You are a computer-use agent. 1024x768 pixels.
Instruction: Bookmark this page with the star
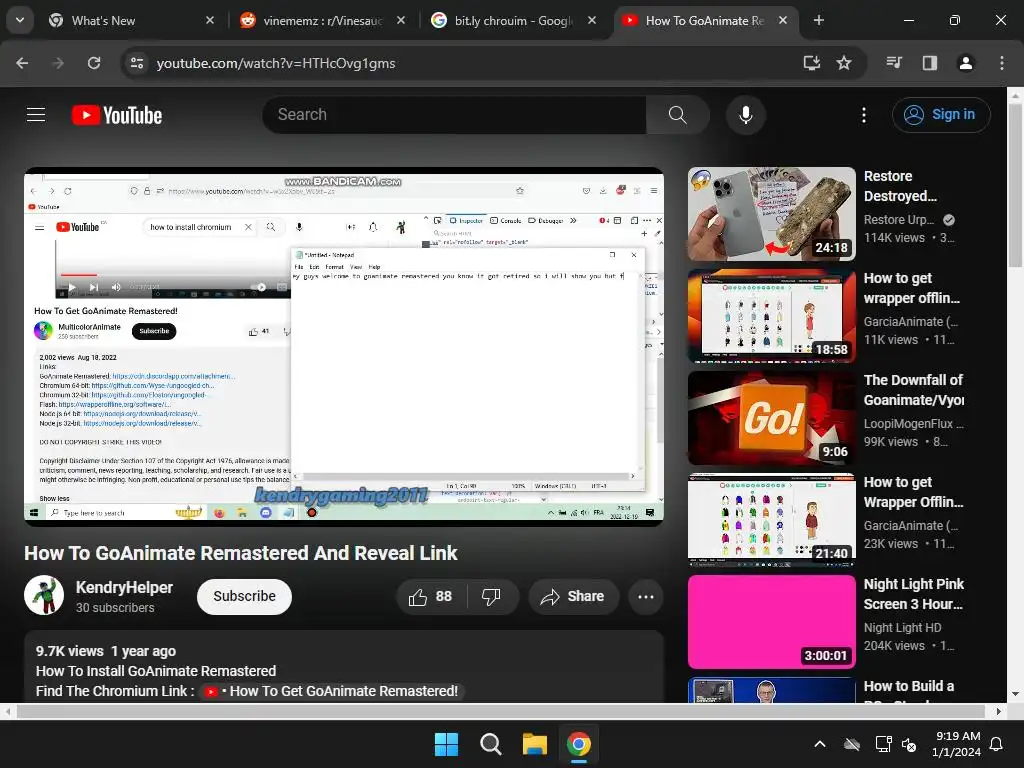coord(844,63)
